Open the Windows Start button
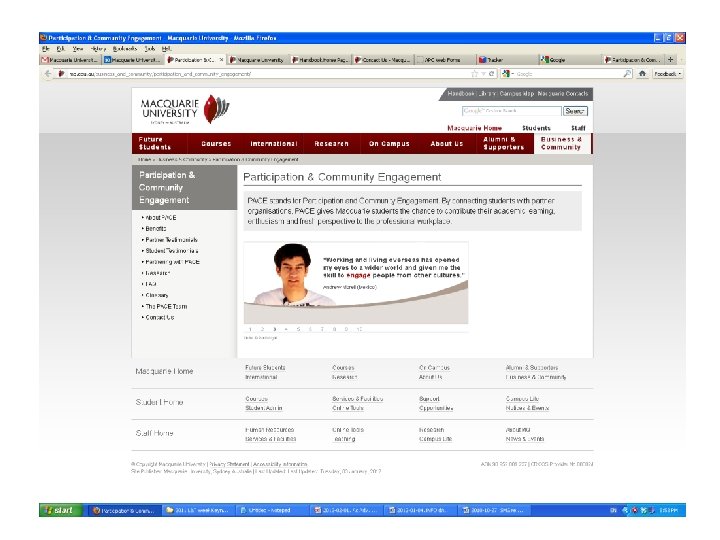Viewport: 720px width, 540px height. click(61, 510)
